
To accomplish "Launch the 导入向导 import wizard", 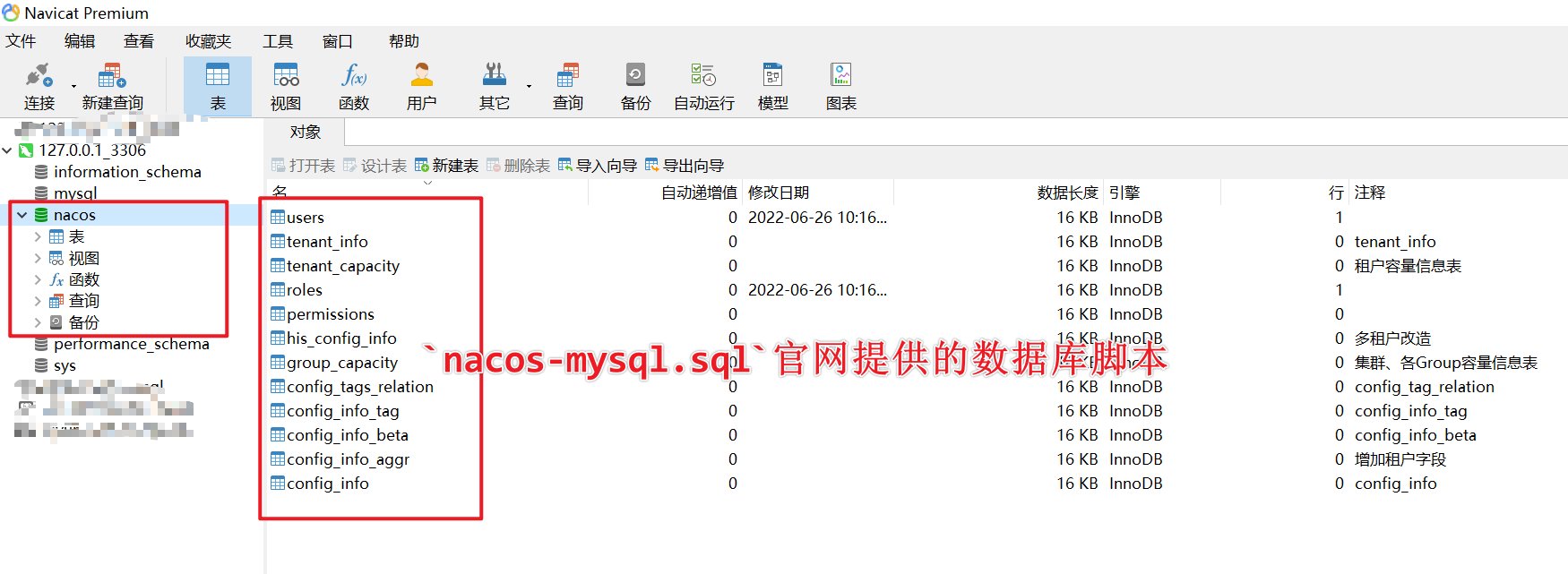I will click(x=597, y=166).
